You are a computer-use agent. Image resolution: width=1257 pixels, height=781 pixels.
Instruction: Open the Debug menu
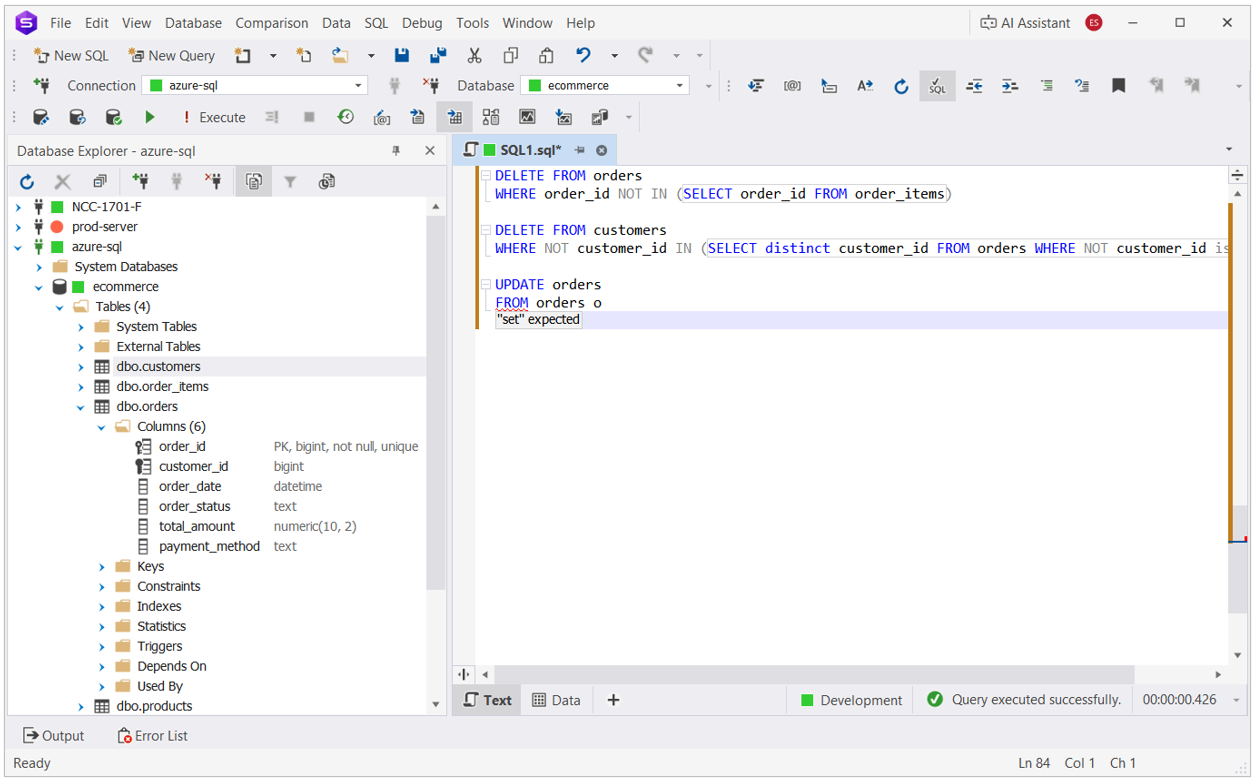422,23
